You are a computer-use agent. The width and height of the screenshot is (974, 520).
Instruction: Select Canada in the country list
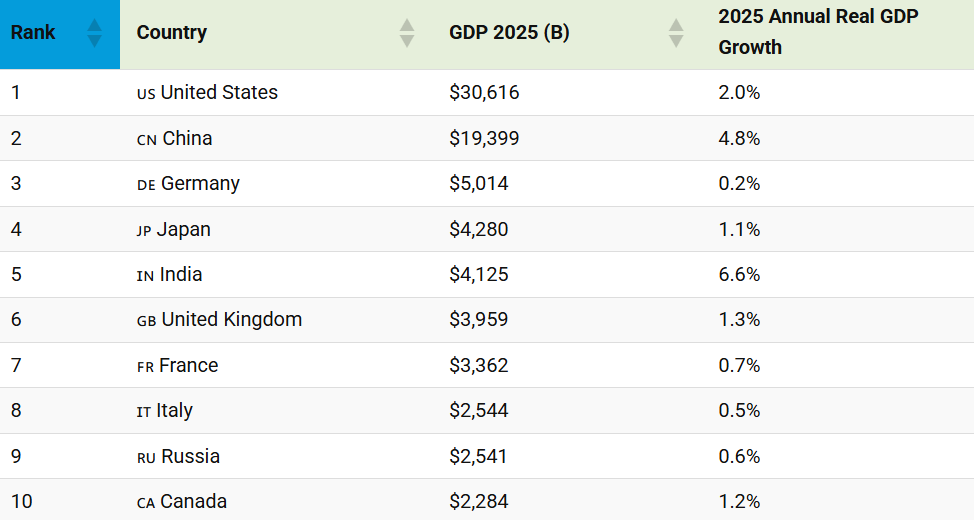[x=193, y=502]
